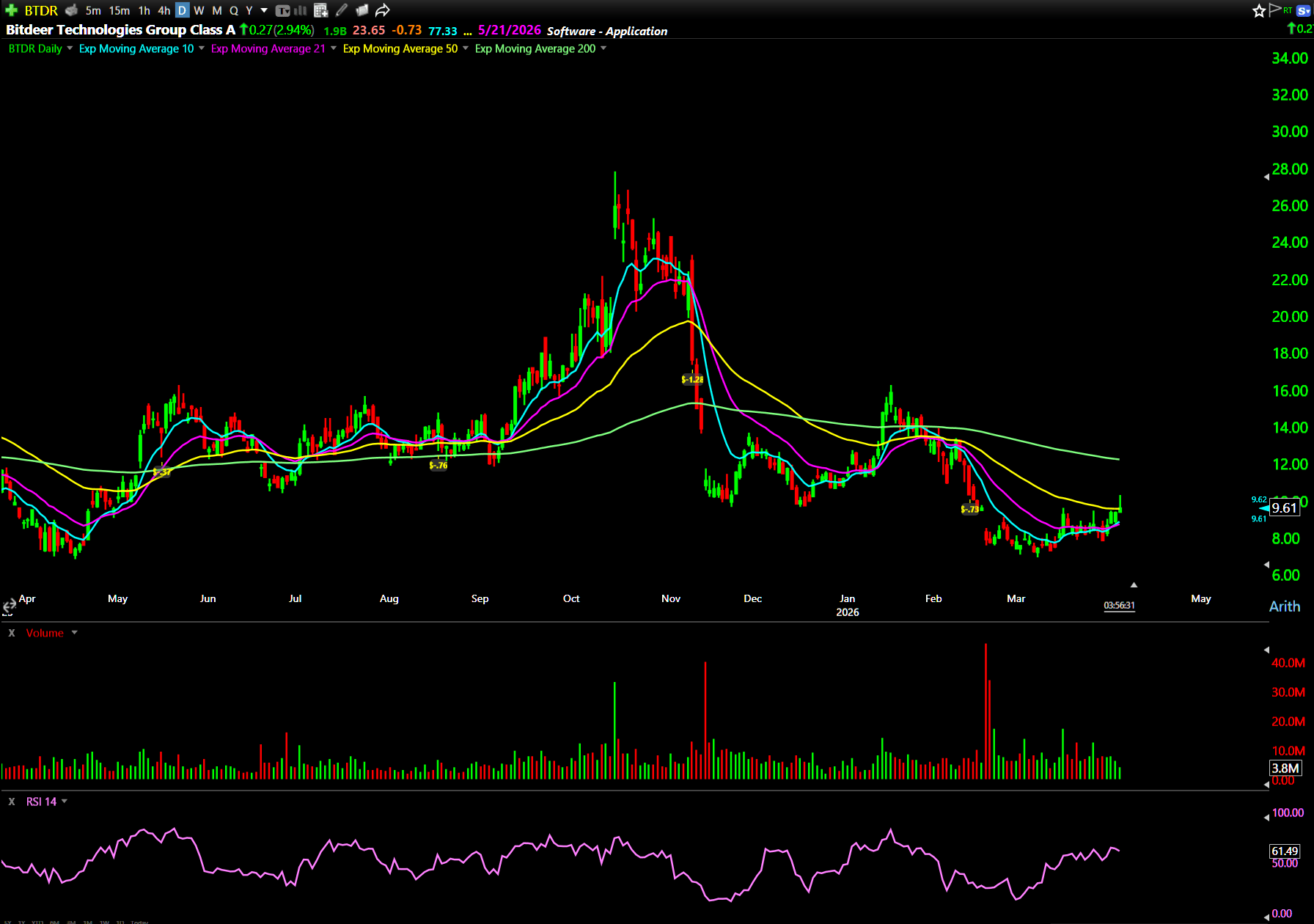Image resolution: width=1314 pixels, height=924 pixels.
Task: Click the 9.61 current price marker
Action: point(1284,508)
